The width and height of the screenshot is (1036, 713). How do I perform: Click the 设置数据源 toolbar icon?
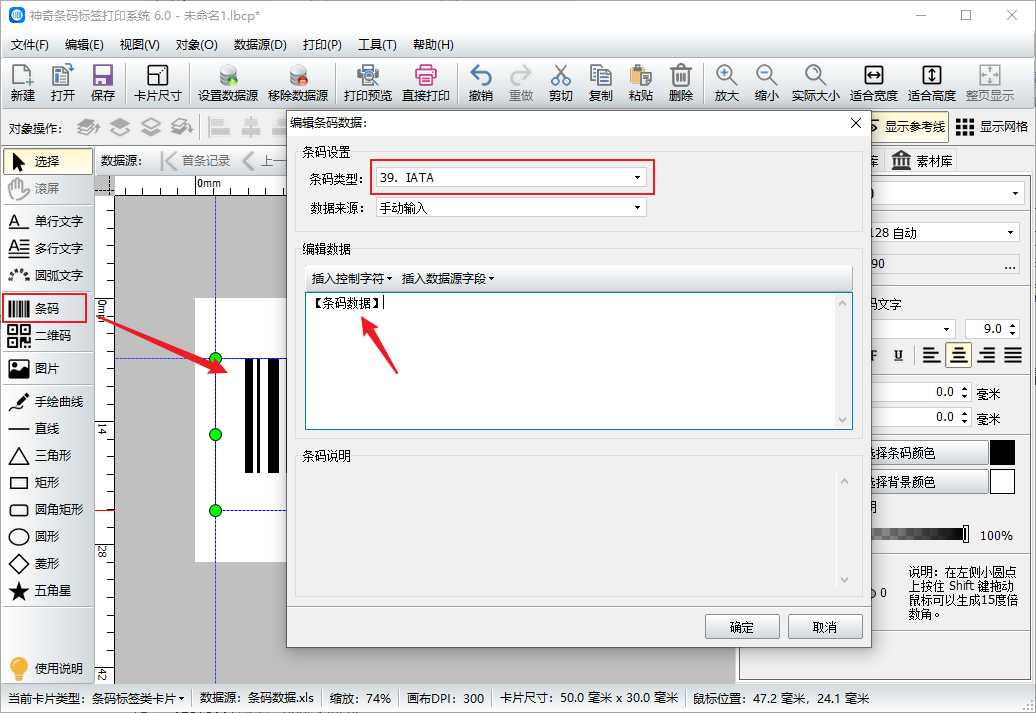pos(228,83)
